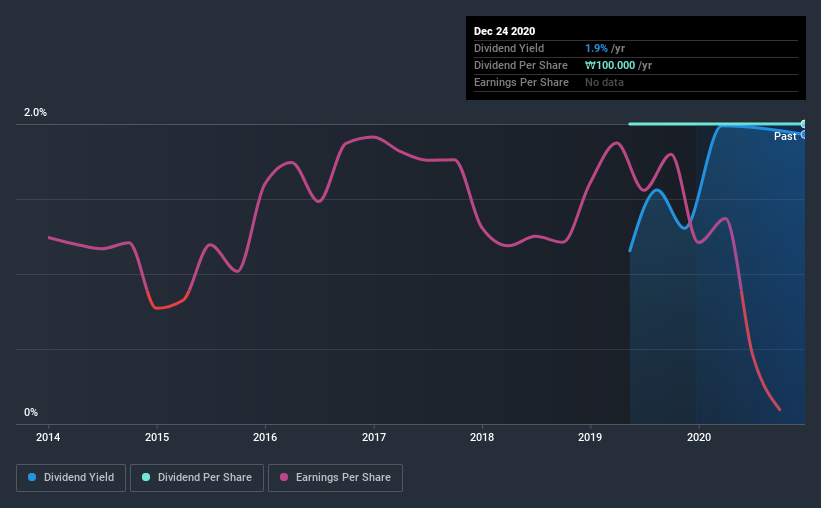Click the Past label on the chart
The width and height of the screenshot is (821, 508).
tap(785, 136)
